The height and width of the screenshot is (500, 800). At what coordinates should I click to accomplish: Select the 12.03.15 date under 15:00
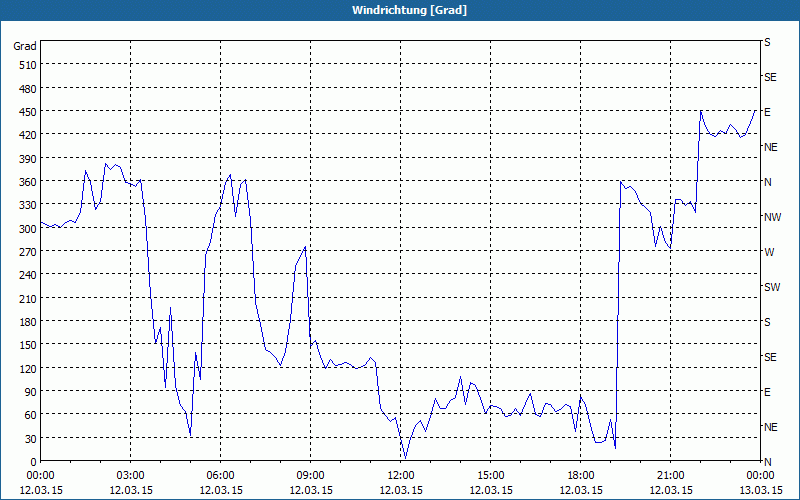[491, 490]
